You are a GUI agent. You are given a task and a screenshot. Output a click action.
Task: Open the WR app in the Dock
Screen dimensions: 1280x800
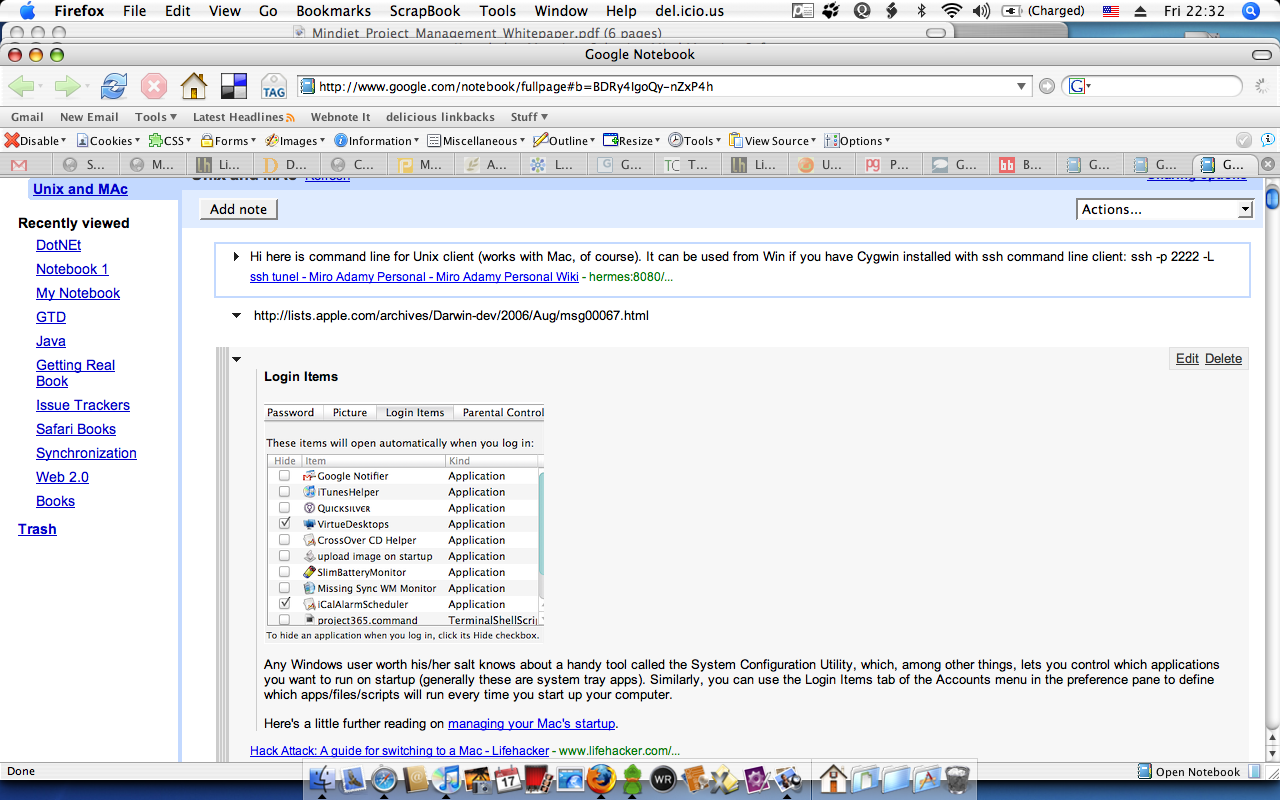(x=662, y=779)
